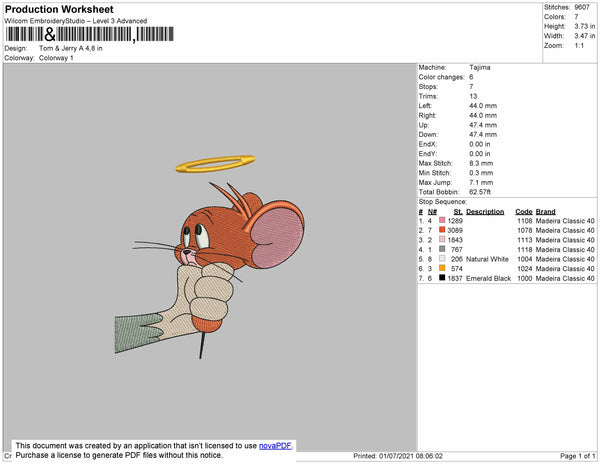This screenshot has width=600, height=464.
Task: Click thread code 1024
Action: pyautogui.click(x=525, y=269)
